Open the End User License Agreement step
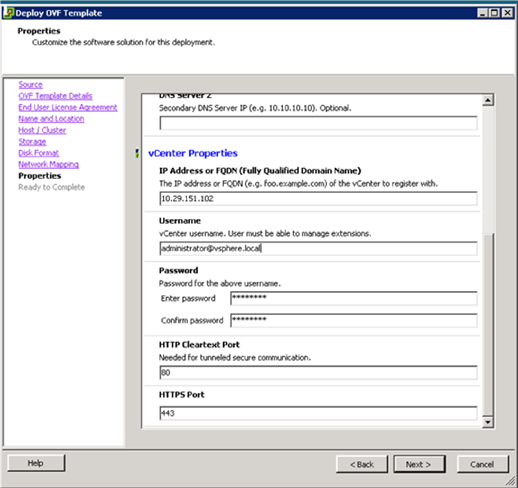The width and height of the screenshot is (518, 488). tap(68, 107)
